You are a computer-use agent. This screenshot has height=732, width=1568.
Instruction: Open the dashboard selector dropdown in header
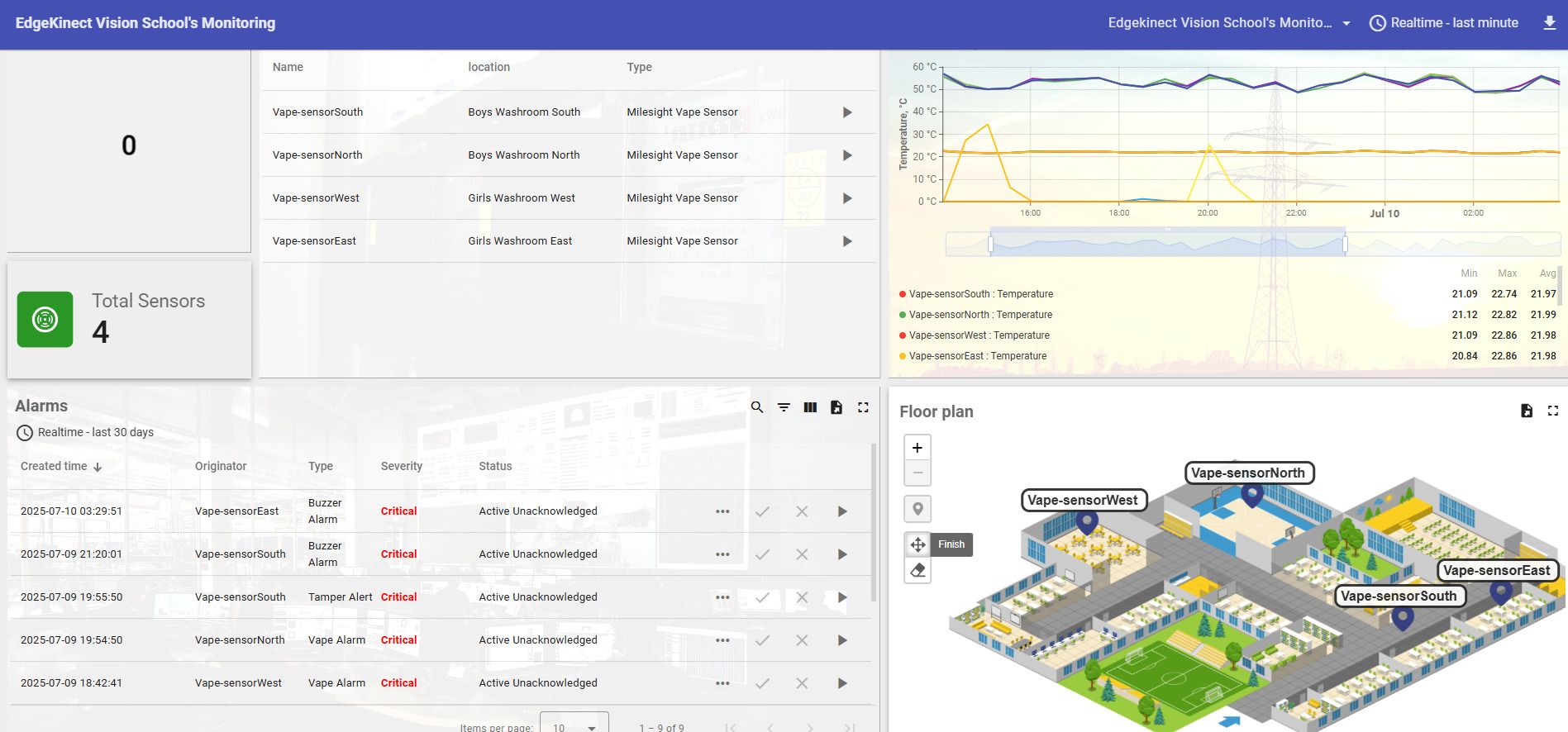[1229, 23]
